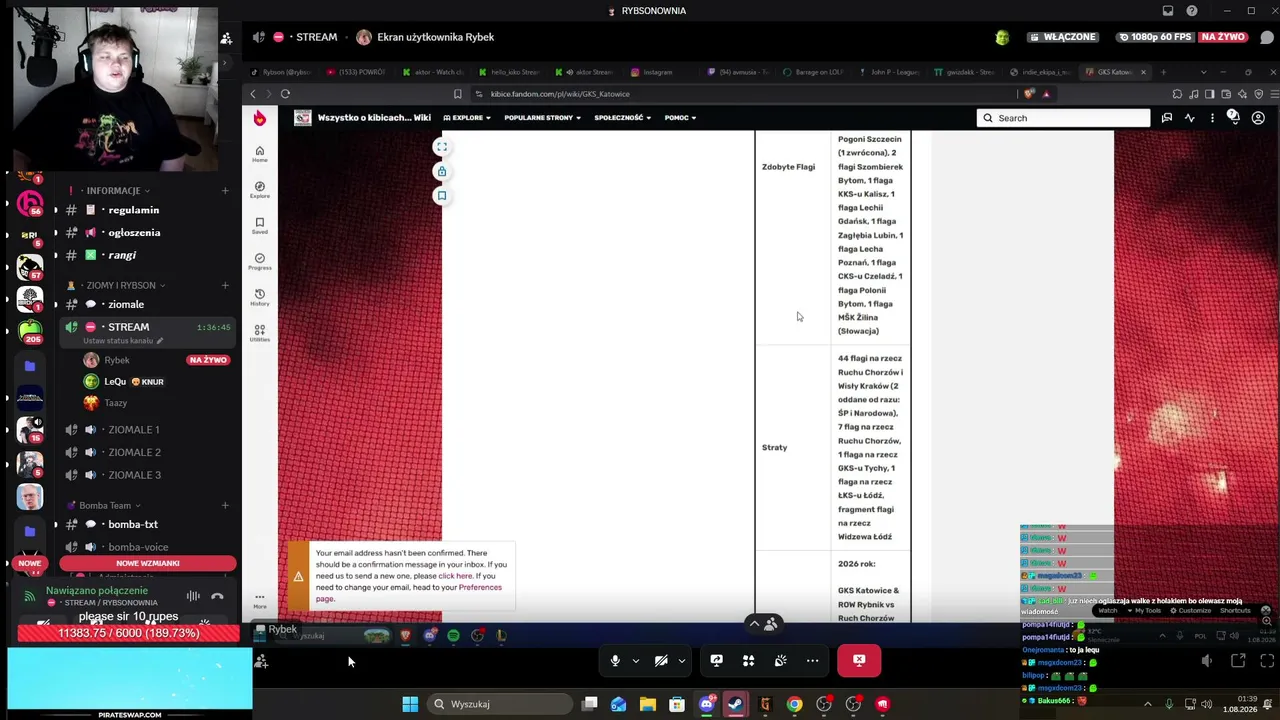
Task: Open the camera options dropdown arrow
Action: click(682, 661)
